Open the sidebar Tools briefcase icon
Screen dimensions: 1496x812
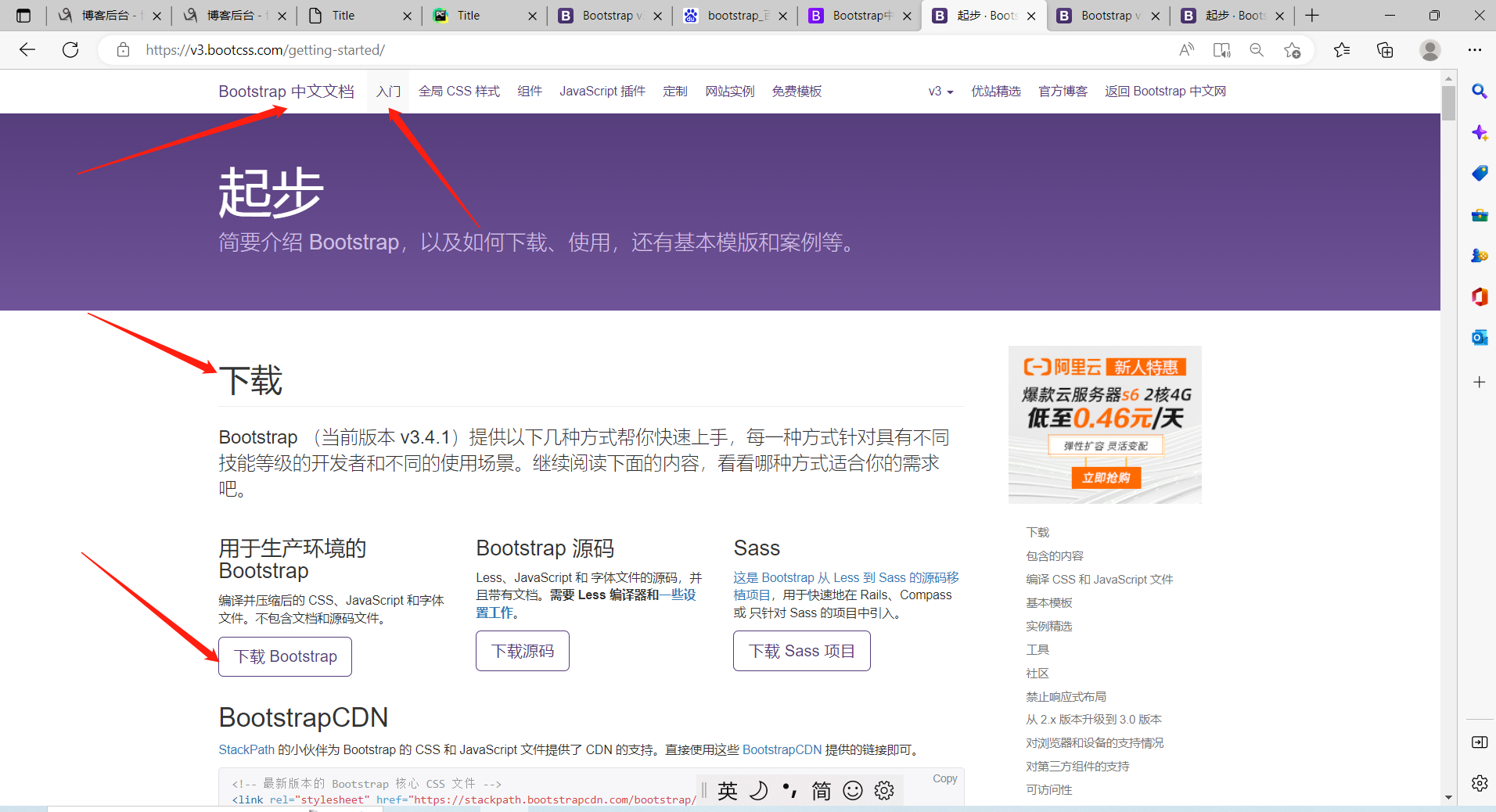pyautogui.click(x=1480, y=214)
